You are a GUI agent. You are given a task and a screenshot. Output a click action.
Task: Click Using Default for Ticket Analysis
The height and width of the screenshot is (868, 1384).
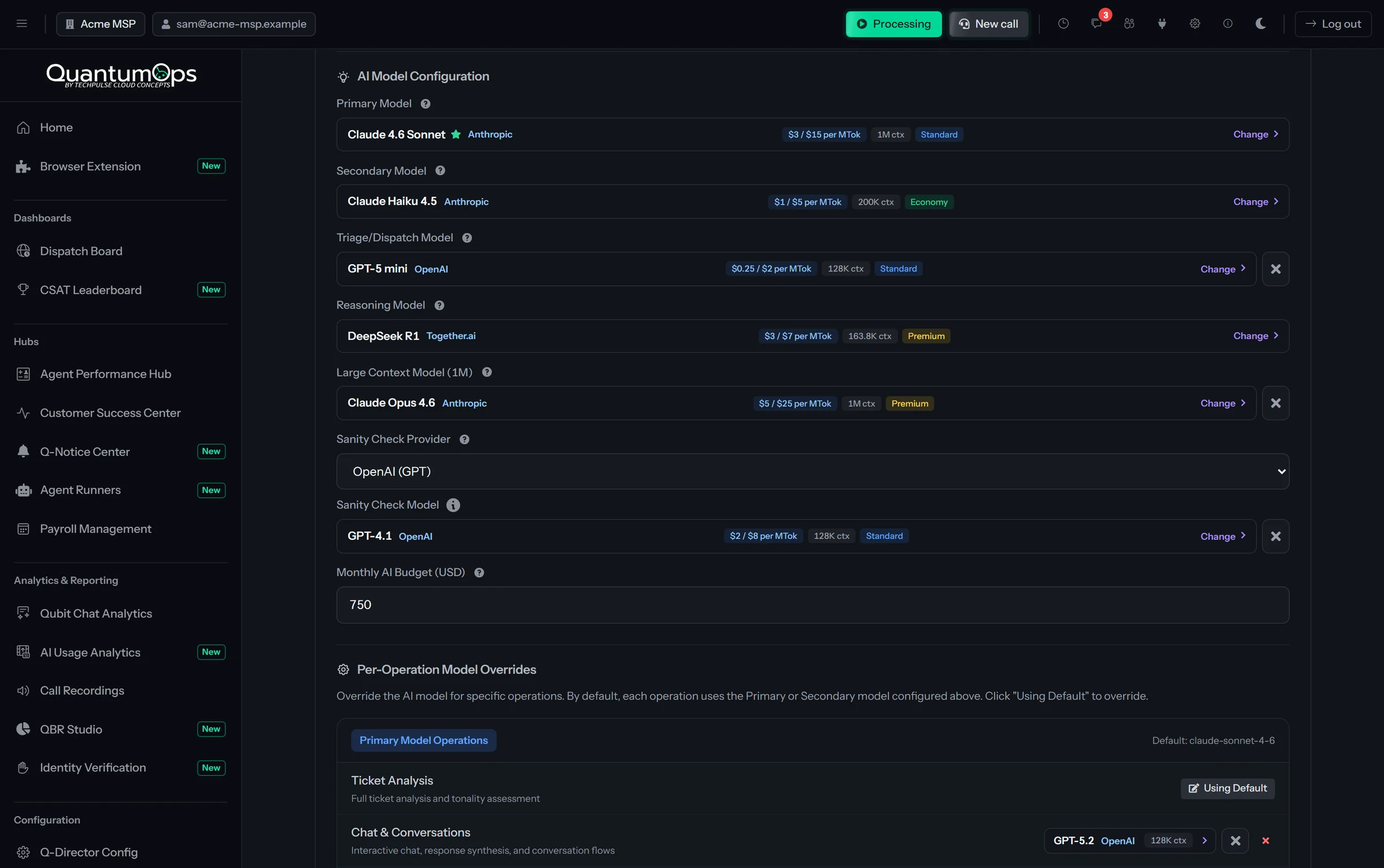(1228, 788)
